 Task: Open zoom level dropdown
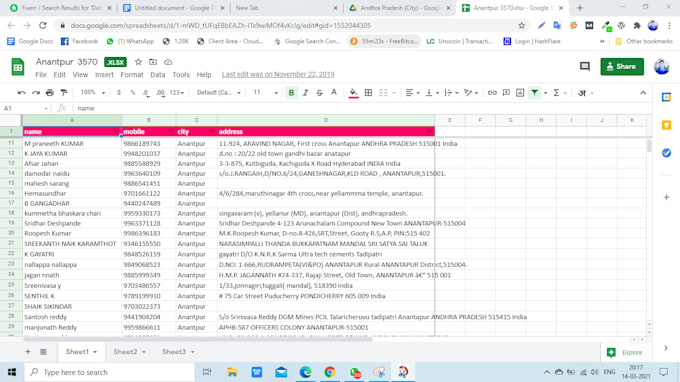pos(93,92)
